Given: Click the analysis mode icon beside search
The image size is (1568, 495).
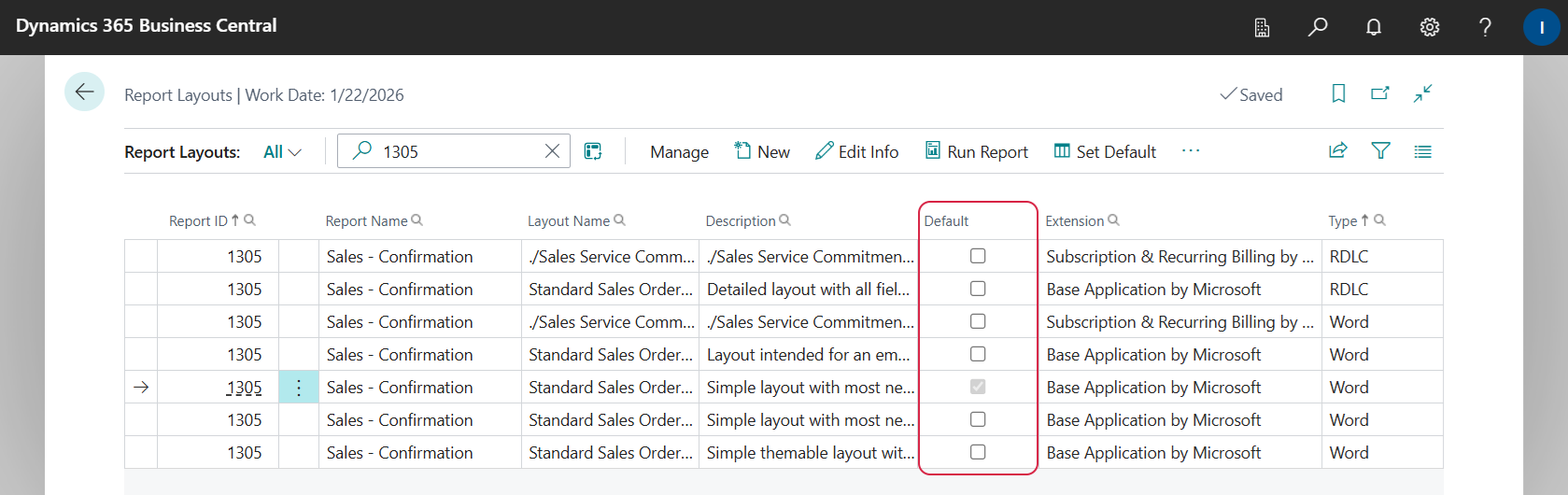Looking at the screenshot, I should tap(593, 151).
